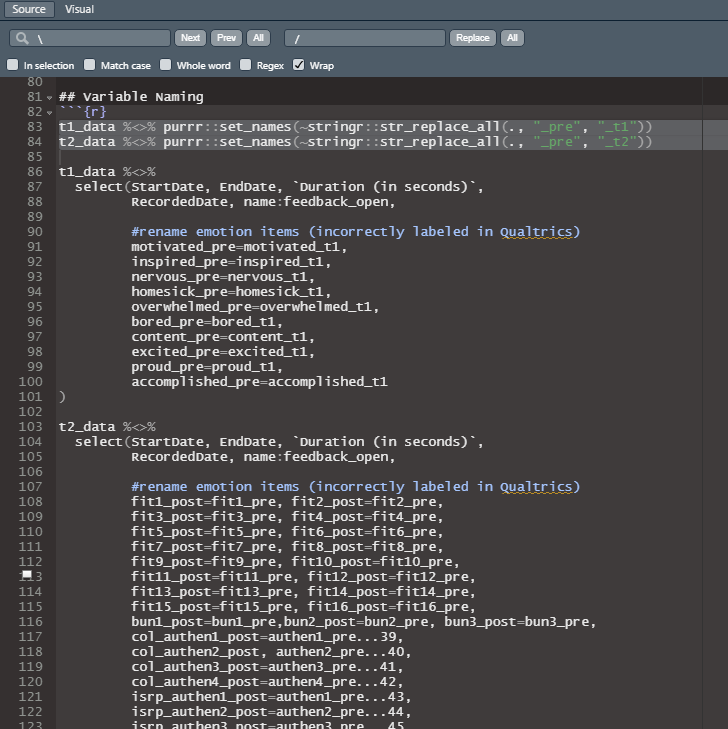Click 'nervous_pre=nervous_t1,' line
The image size is (728, 729).
point(223,277)
